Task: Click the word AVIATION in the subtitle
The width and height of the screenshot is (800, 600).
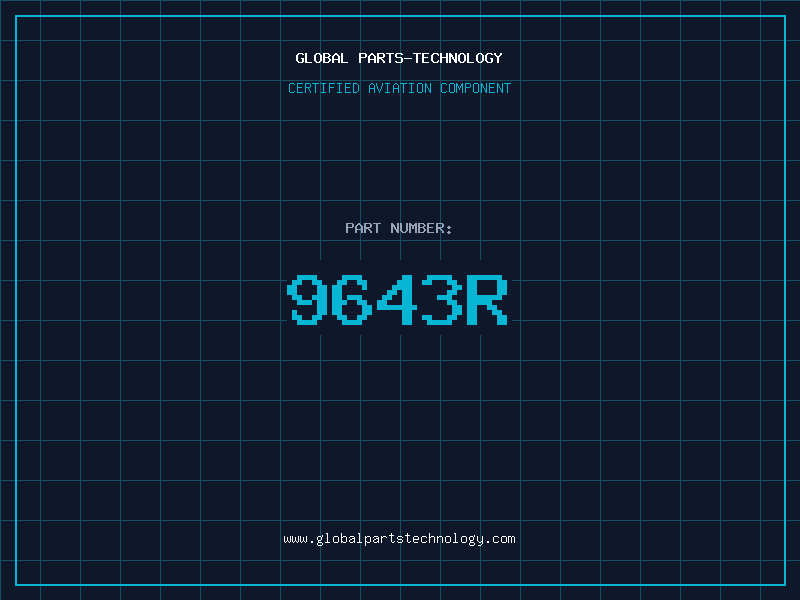Action: (x=399, y=89)
